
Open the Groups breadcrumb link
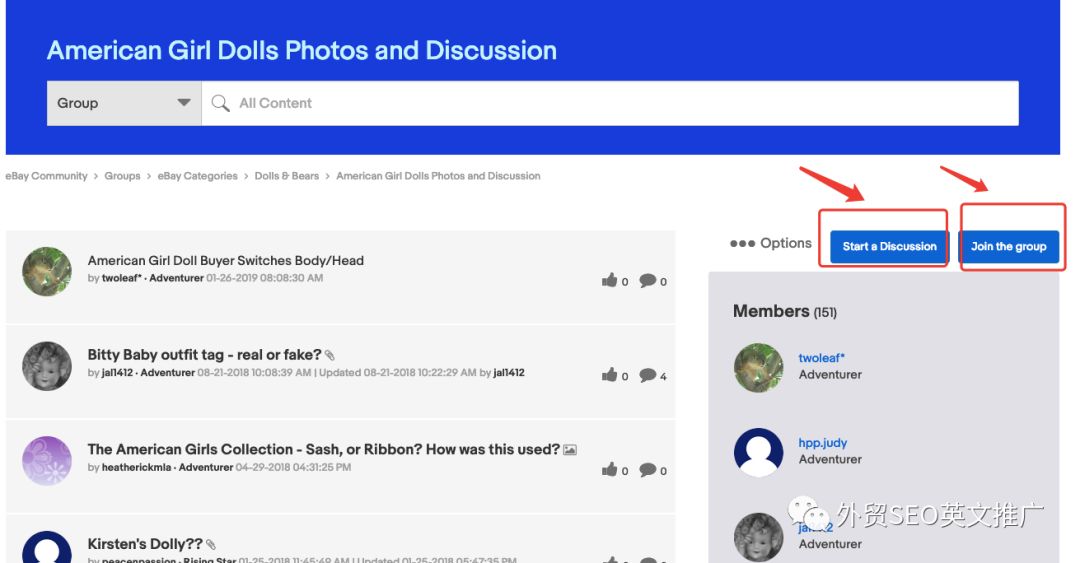[x=122, y=176]
